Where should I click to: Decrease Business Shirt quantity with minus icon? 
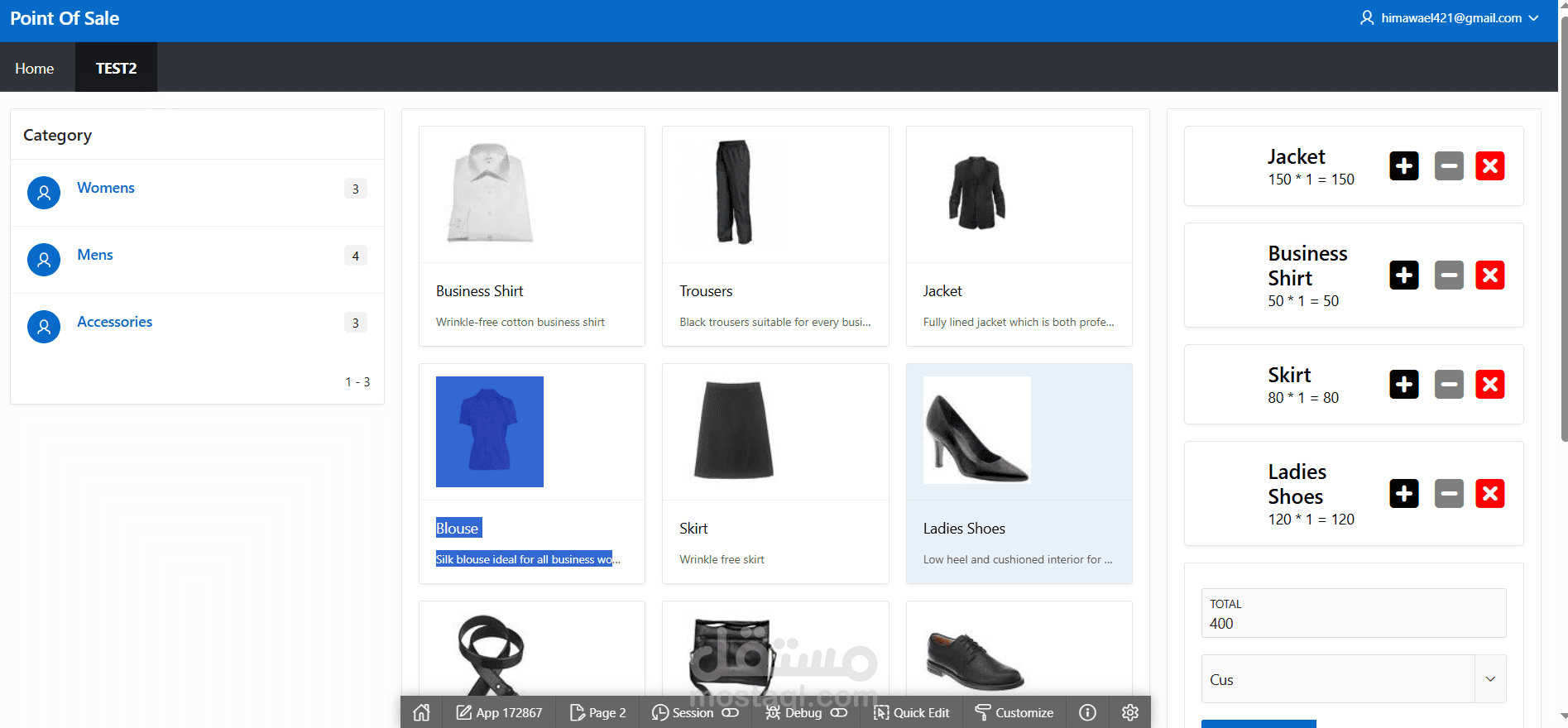(1449, 275)
